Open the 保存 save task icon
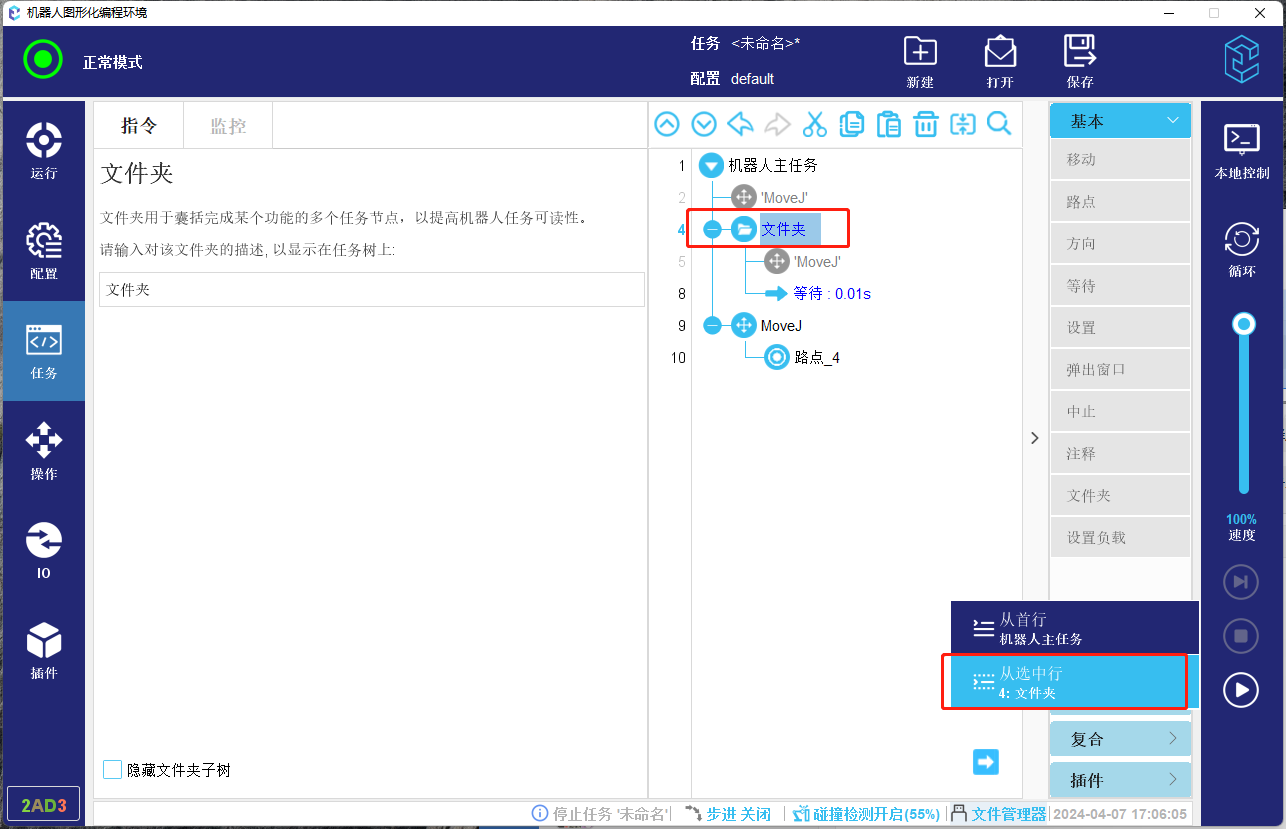The image size is (1286, 829). click(1079, 61)
